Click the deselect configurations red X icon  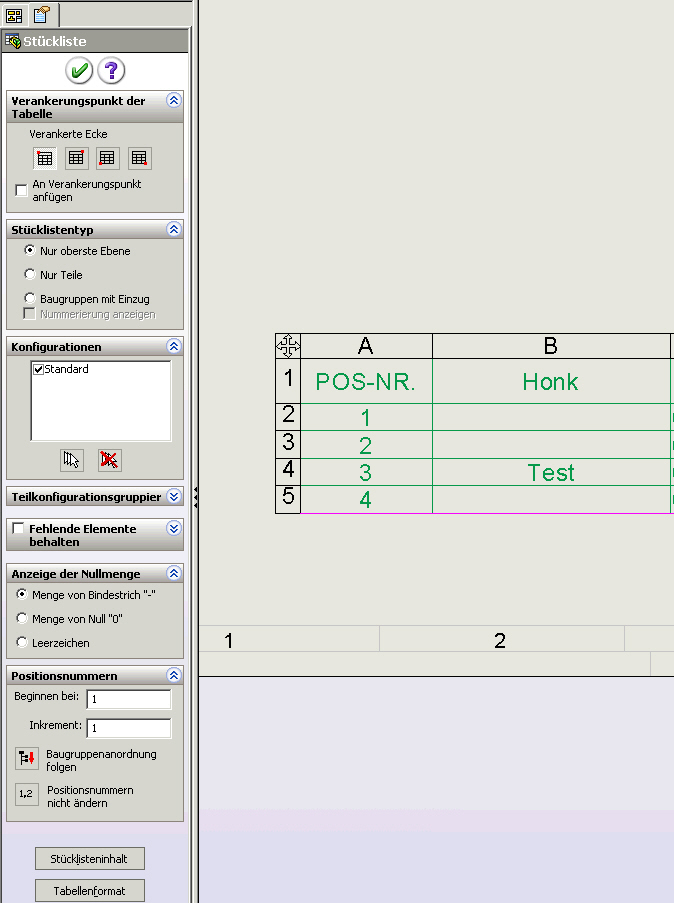(x=109, y=460)
